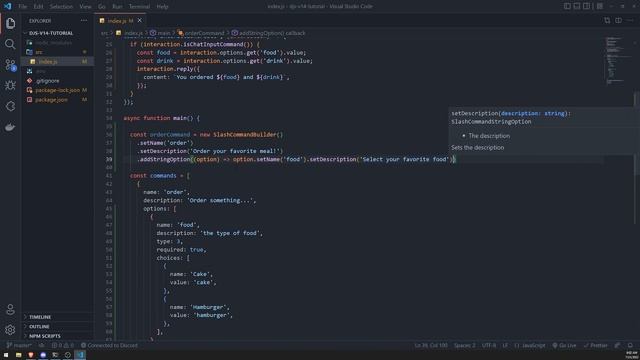This screenshot has height=360, width=640.
Task: Close the index.js editor tab
Action: (x=140, y=20)
